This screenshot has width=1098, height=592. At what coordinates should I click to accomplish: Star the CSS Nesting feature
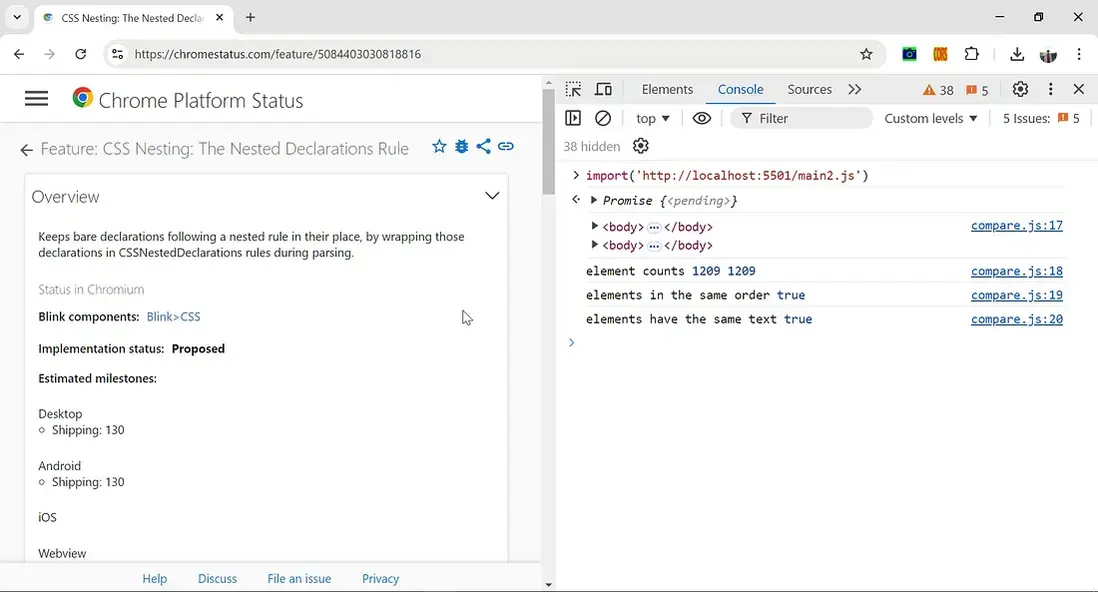(x=439, y=147)
